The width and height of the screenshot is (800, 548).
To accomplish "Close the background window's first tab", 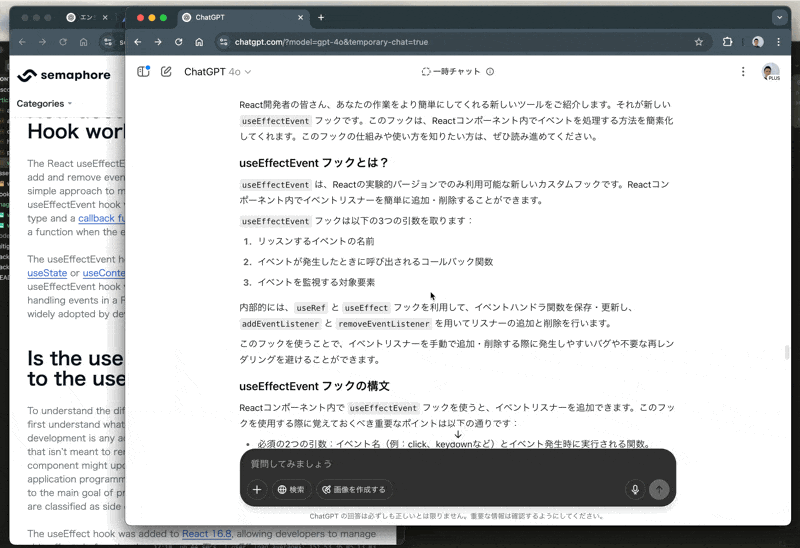I will coord(105,17).
